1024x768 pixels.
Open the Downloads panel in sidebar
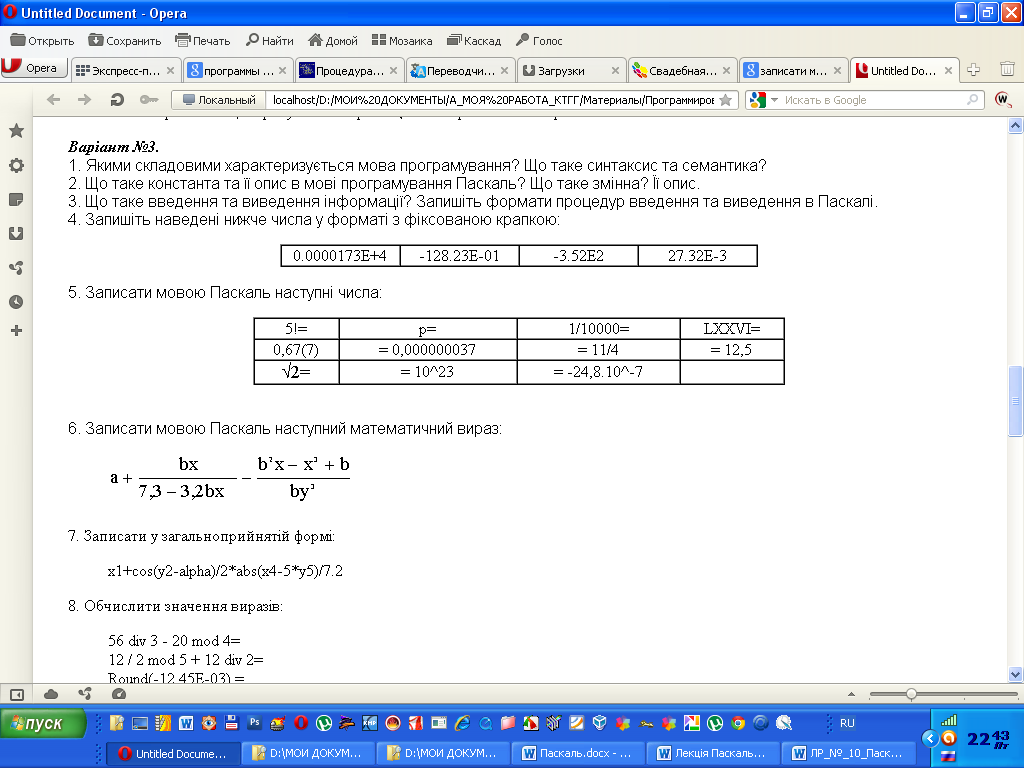16,233
